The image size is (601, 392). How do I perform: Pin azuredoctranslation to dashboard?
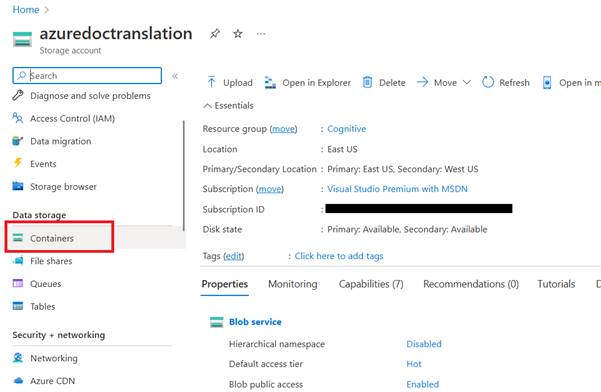click(215, 34)
